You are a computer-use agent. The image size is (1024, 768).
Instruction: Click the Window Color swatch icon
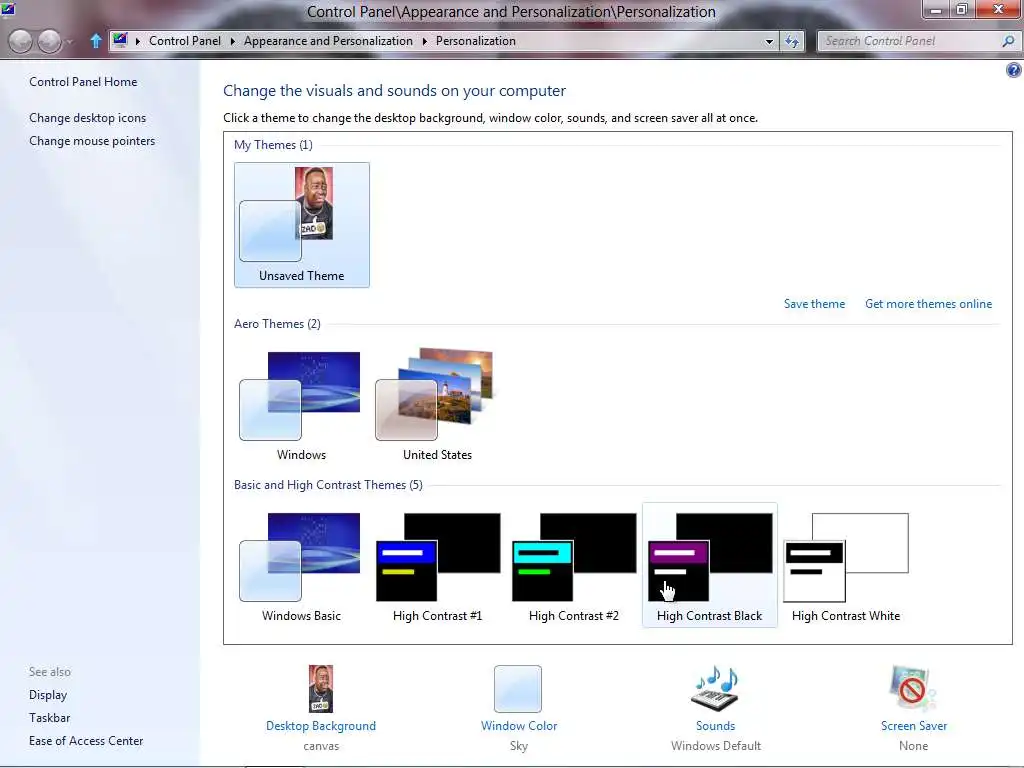coord(518,689)
